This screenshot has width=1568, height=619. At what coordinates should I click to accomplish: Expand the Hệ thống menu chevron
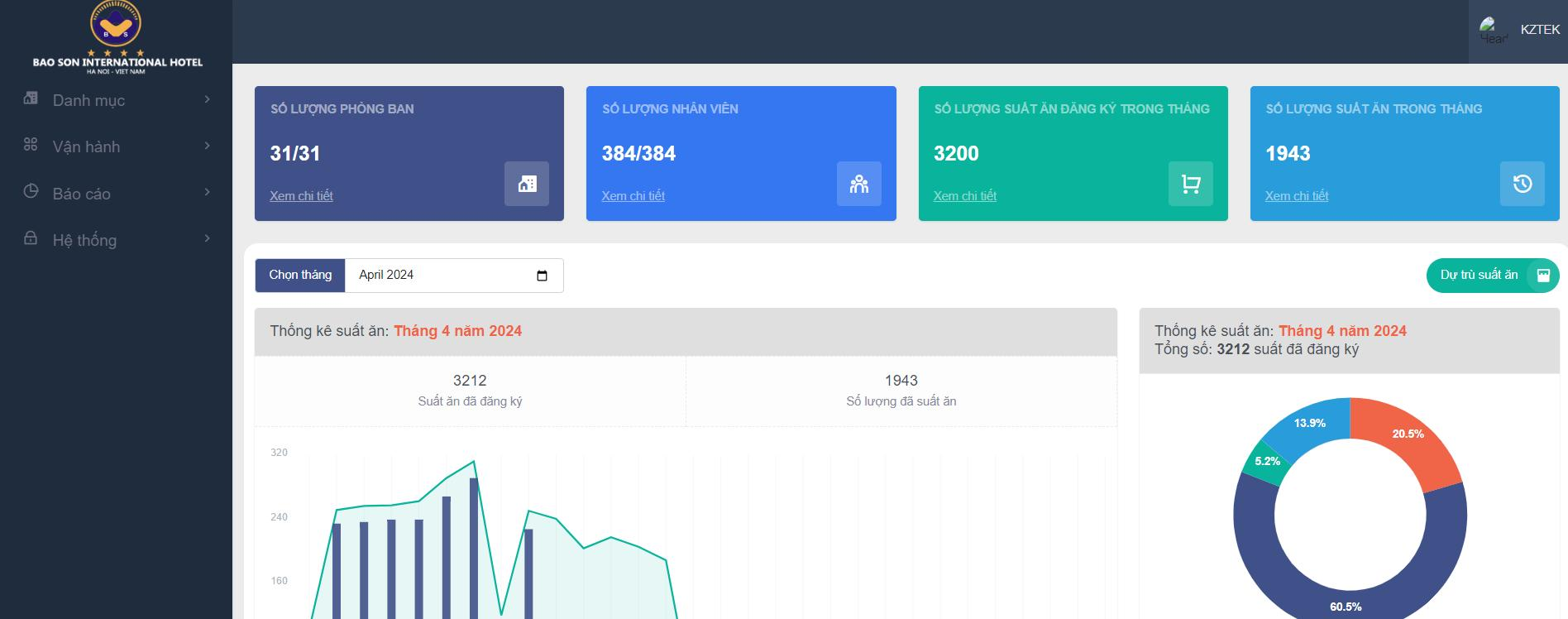pos(207,238)
